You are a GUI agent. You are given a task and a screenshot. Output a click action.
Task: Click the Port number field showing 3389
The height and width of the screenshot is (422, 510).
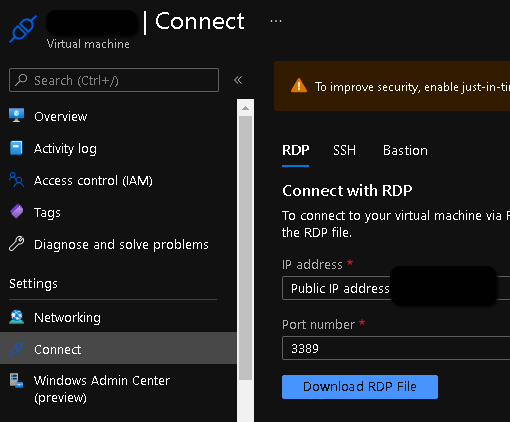[x=396, y=348]
